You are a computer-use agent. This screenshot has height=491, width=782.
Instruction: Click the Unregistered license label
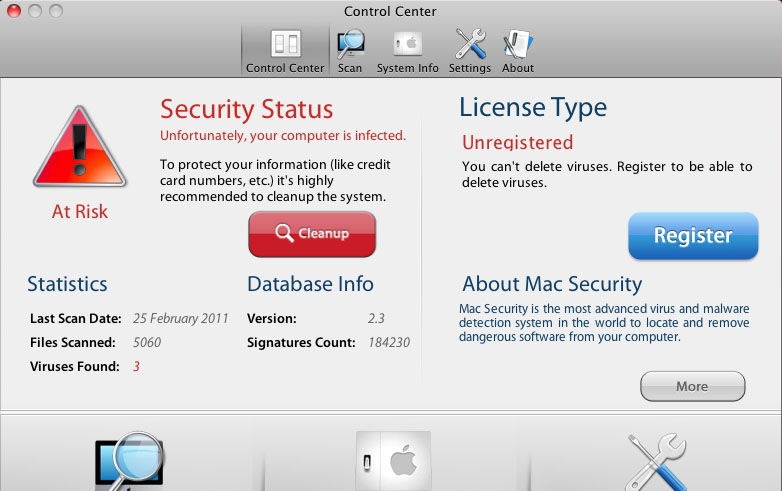pos(517,142)
